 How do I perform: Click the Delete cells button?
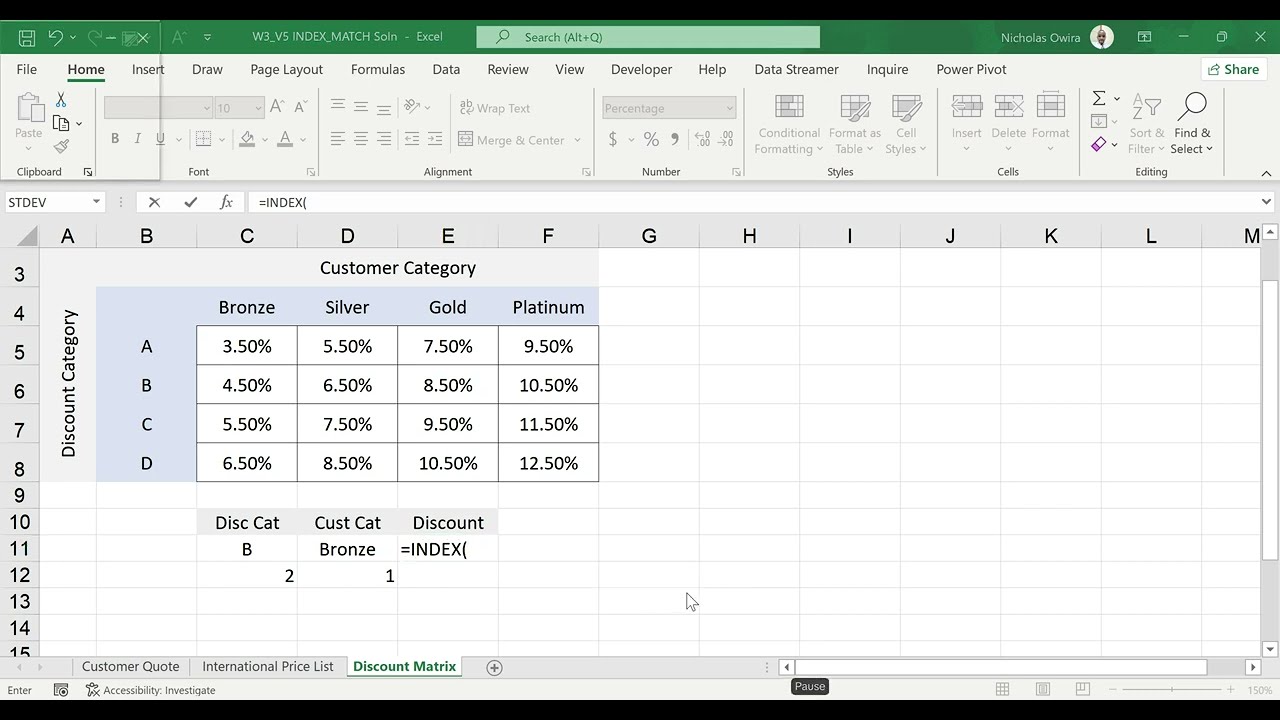coord(1008,124)
